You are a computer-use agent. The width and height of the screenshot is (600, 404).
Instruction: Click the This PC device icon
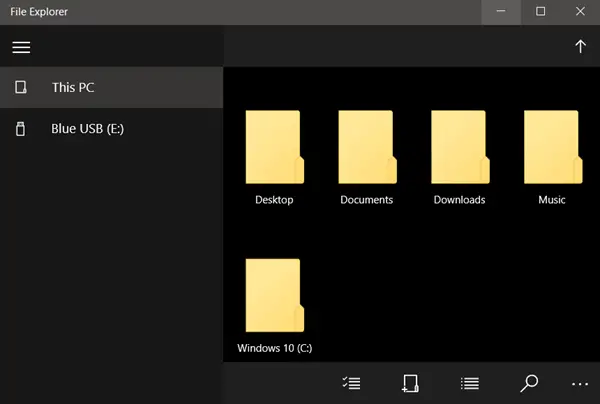tap(21, 87)
